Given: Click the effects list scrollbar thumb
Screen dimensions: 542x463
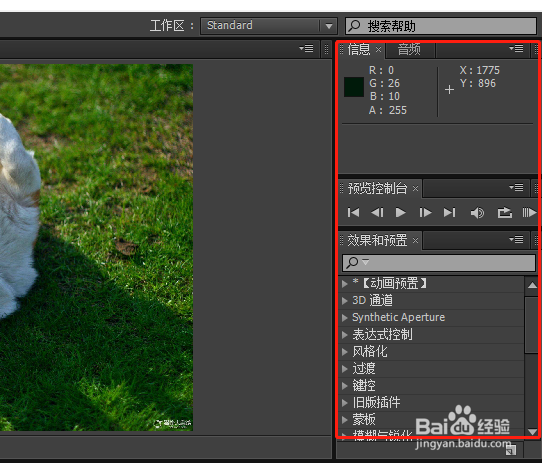Looking at the screenshot, I should pos(532,324).
